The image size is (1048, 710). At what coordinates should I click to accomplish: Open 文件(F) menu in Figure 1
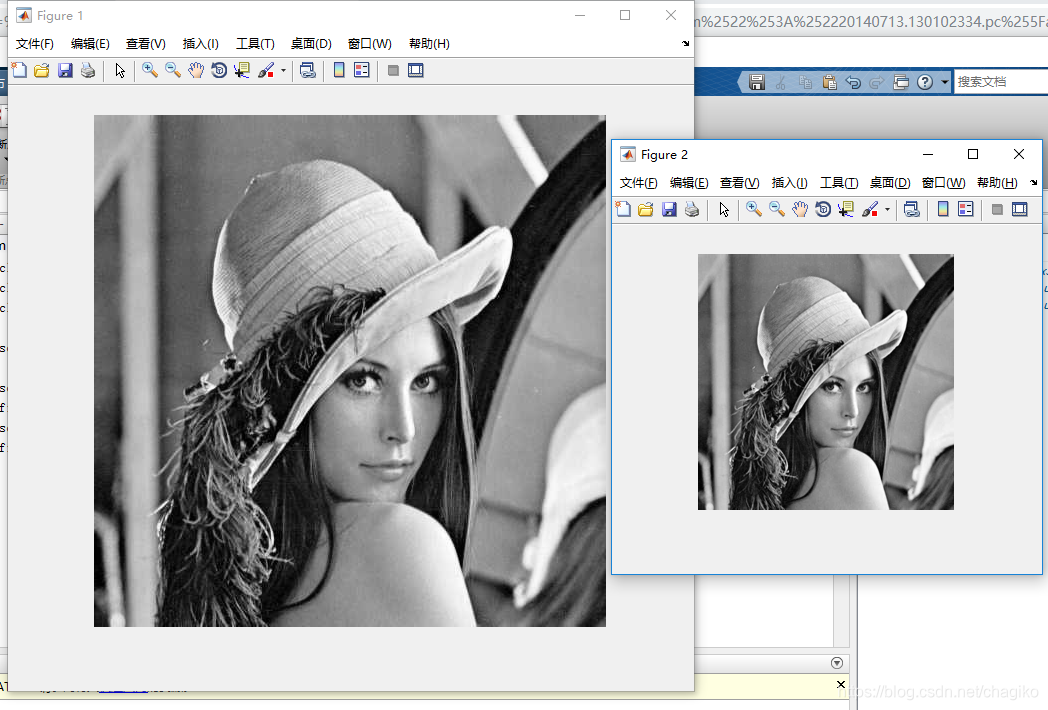(x=35, y=43)
